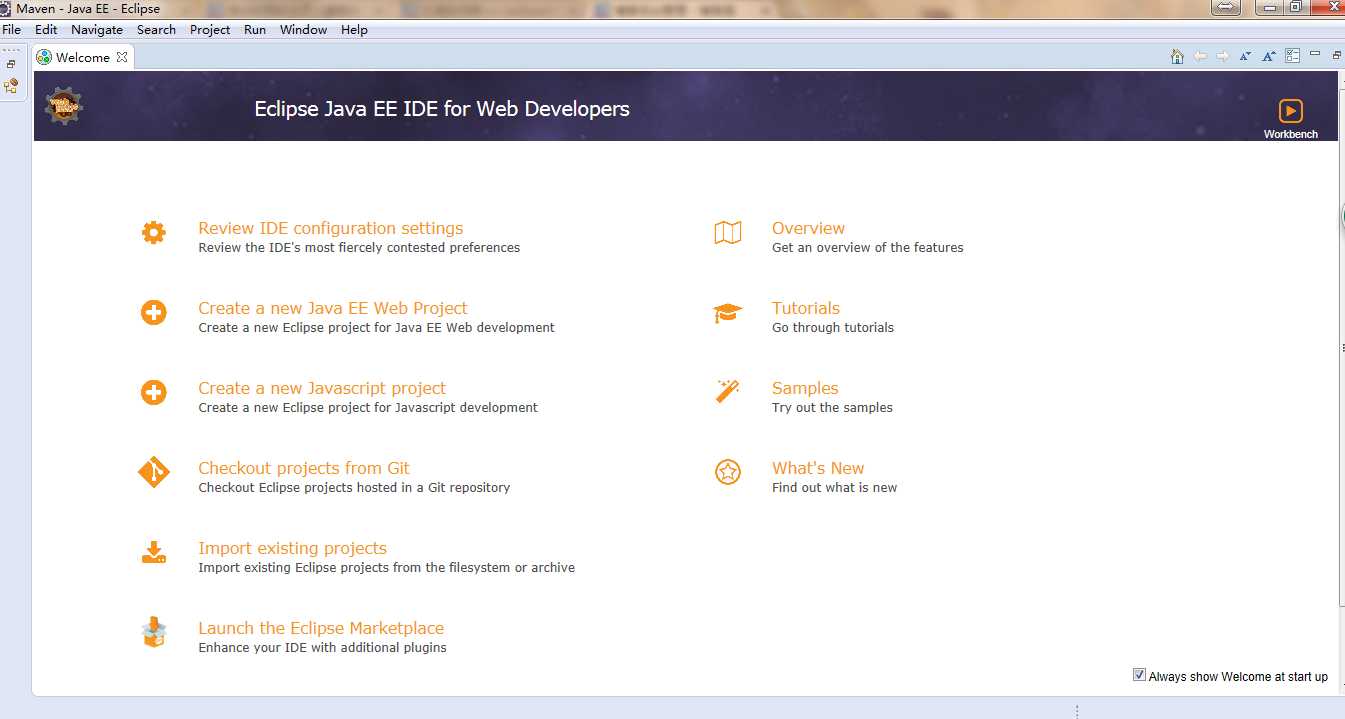
Task: Open Checkout projects from Git link
Action: 304,468
